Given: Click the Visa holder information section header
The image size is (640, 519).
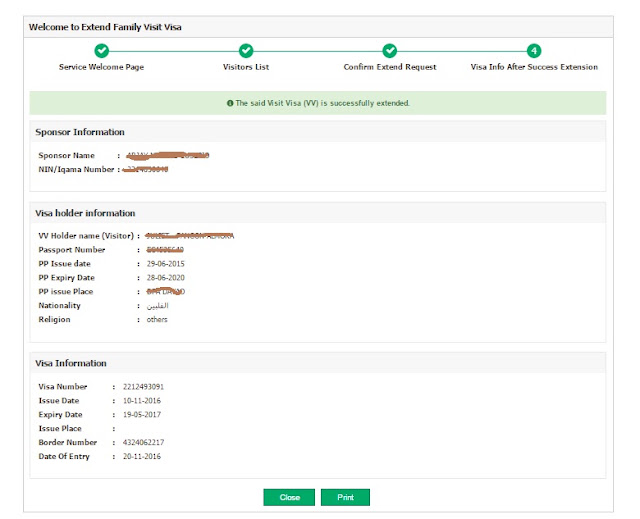Looking at the screenshot, I should [x=318, y=213].
